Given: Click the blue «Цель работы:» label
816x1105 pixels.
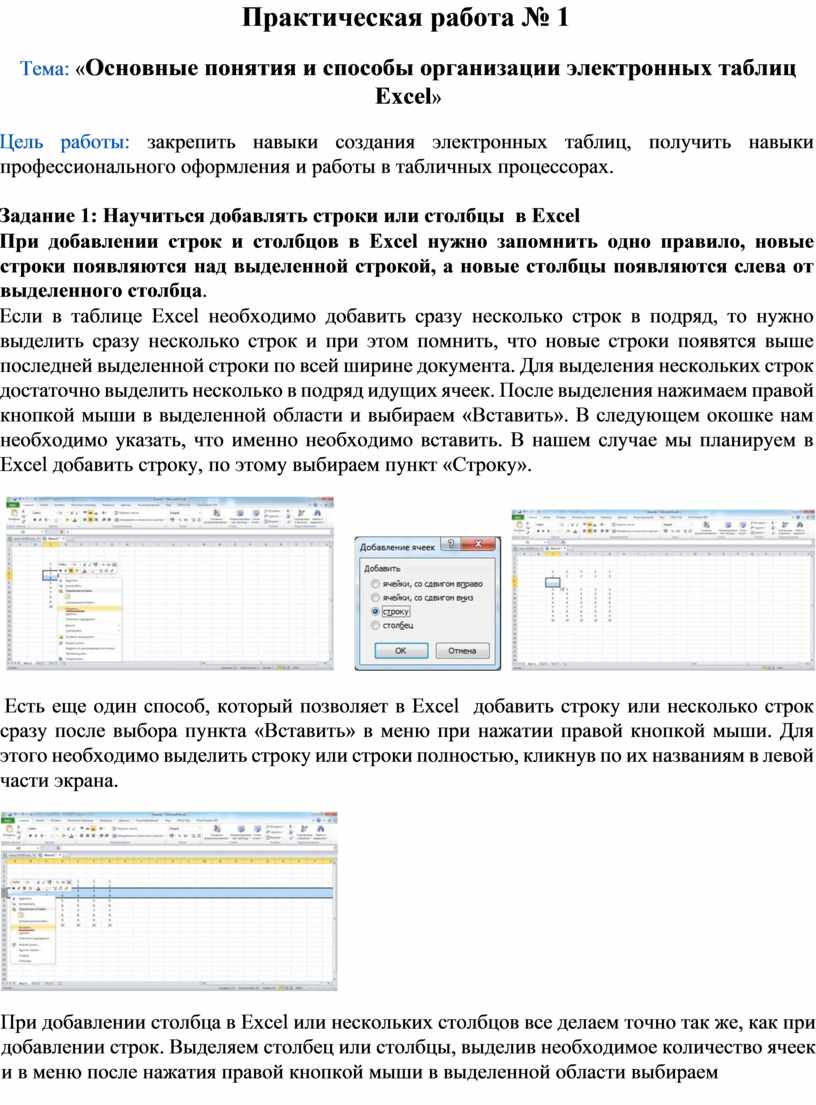Looking at the screenshot, I should pos(65,142).
